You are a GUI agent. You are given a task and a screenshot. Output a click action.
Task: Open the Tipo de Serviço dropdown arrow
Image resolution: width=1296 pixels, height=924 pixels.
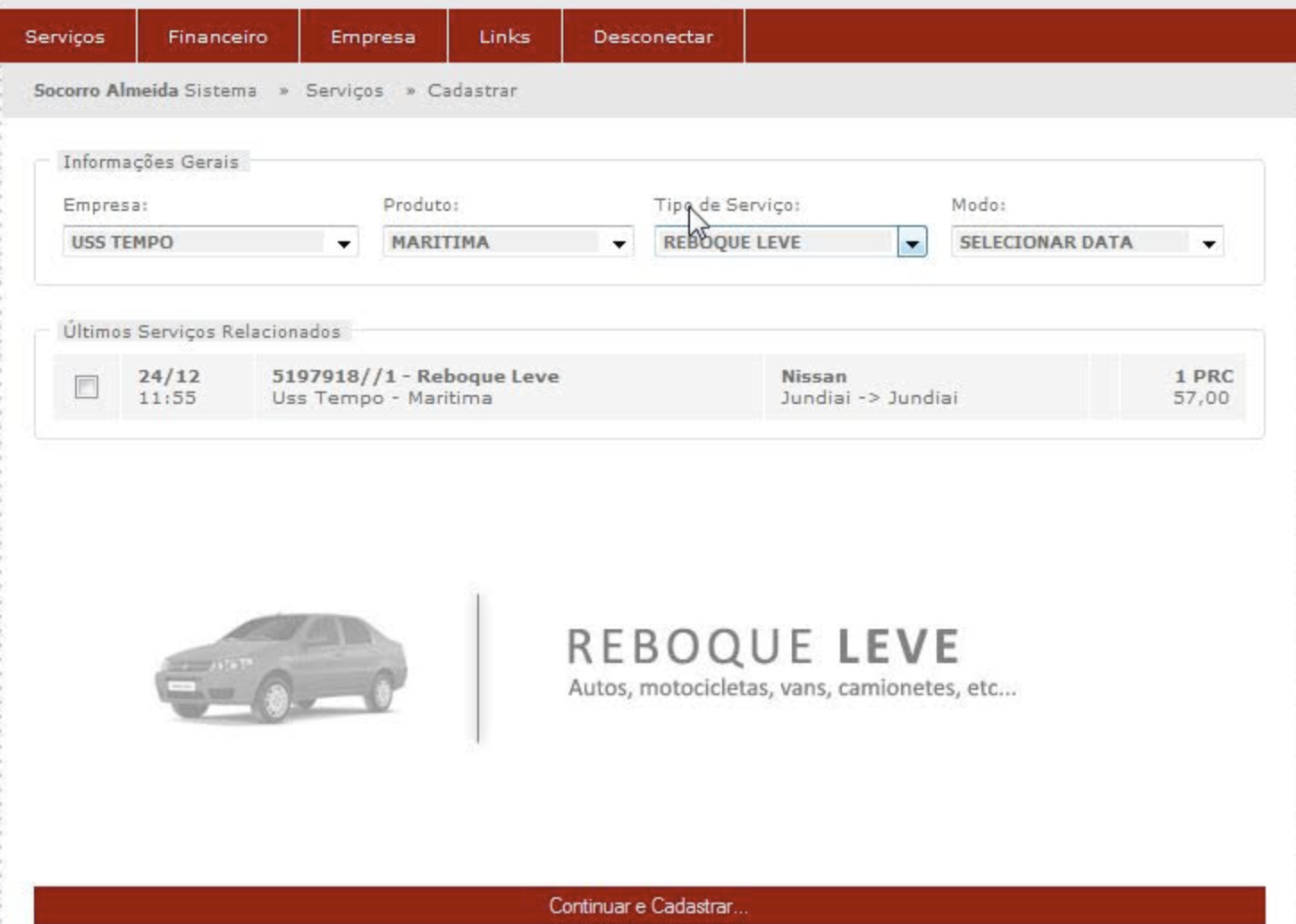click(912, 243)
